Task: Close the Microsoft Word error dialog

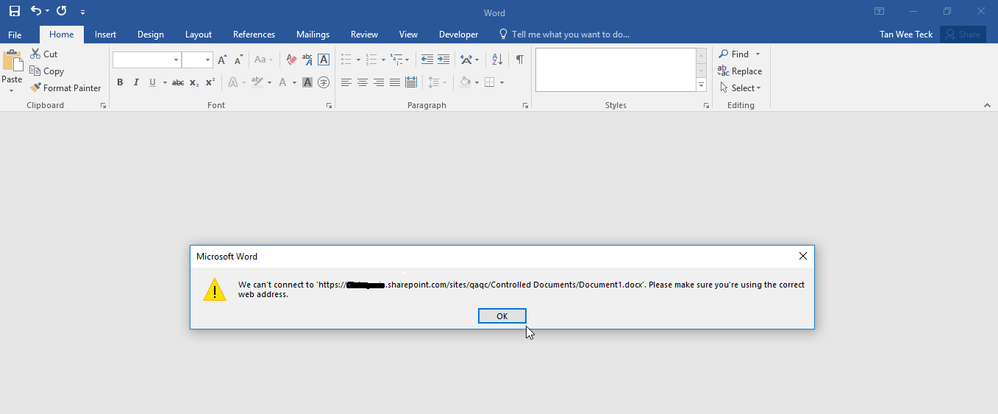Action: click(x=803, y=256)
